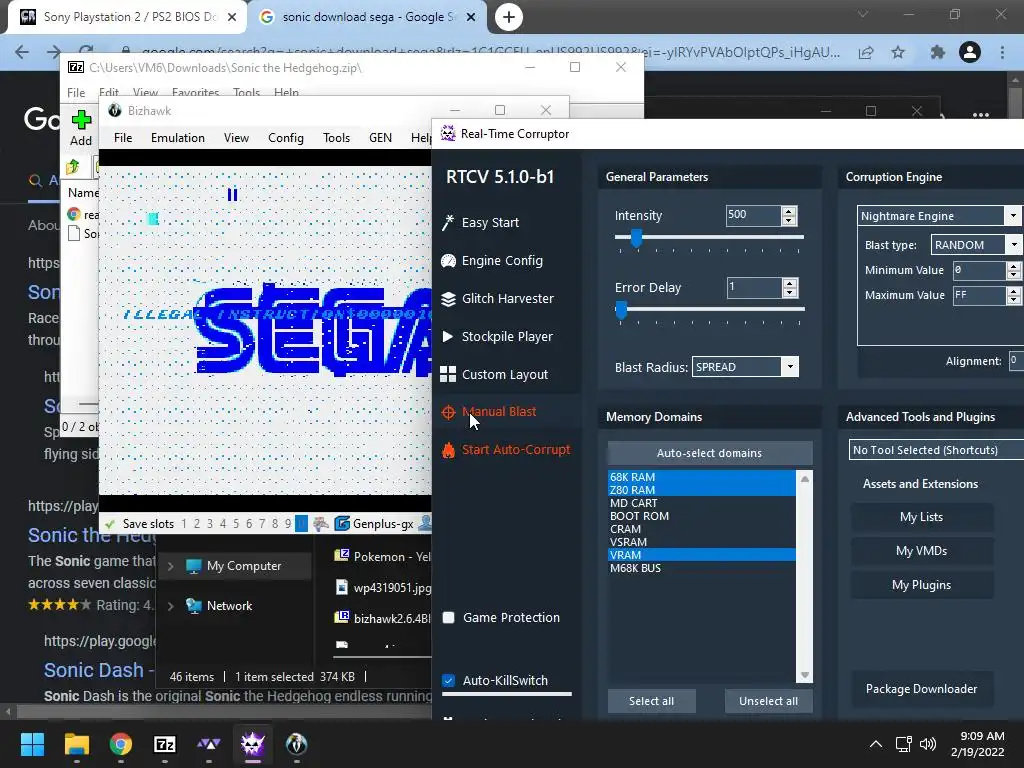Screen dimensions: 1024x768
Task: Click Start Auto-Corrupt flame icon
Action: tap(448, 450)
